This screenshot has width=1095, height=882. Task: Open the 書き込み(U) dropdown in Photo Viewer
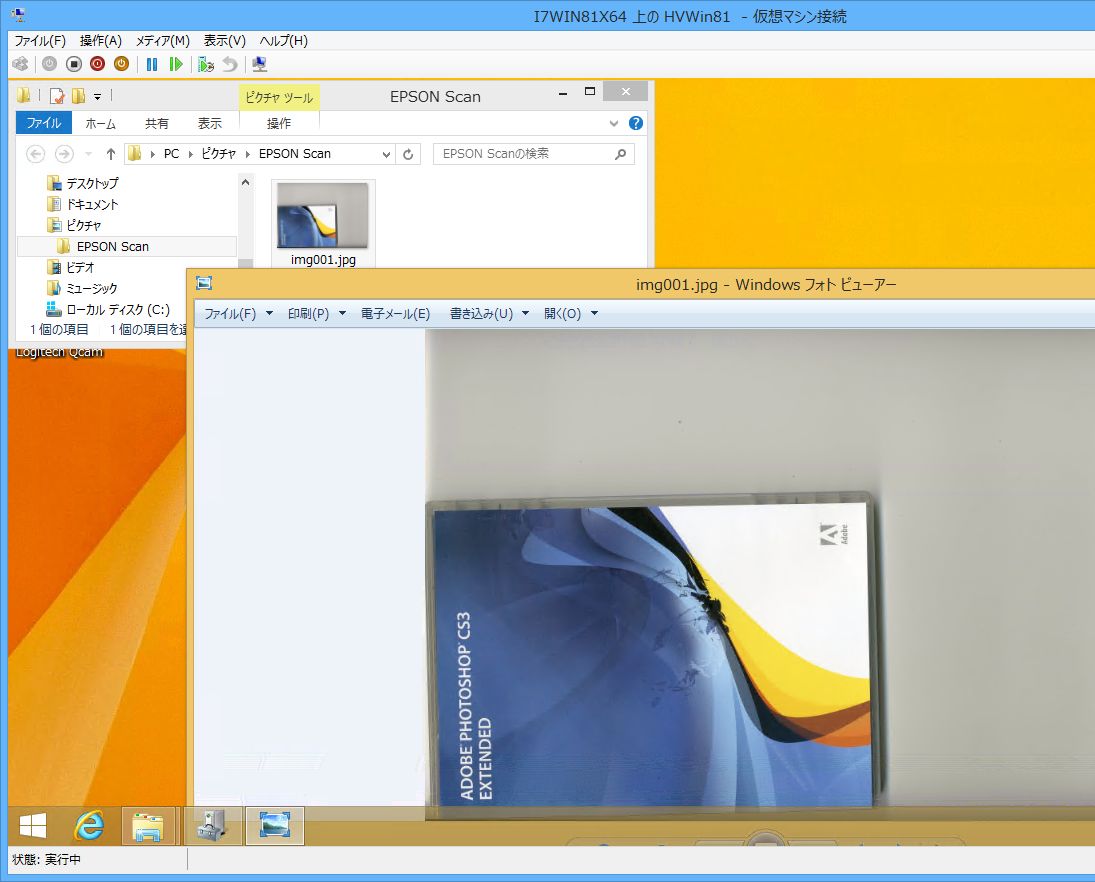tap(490, 314)
